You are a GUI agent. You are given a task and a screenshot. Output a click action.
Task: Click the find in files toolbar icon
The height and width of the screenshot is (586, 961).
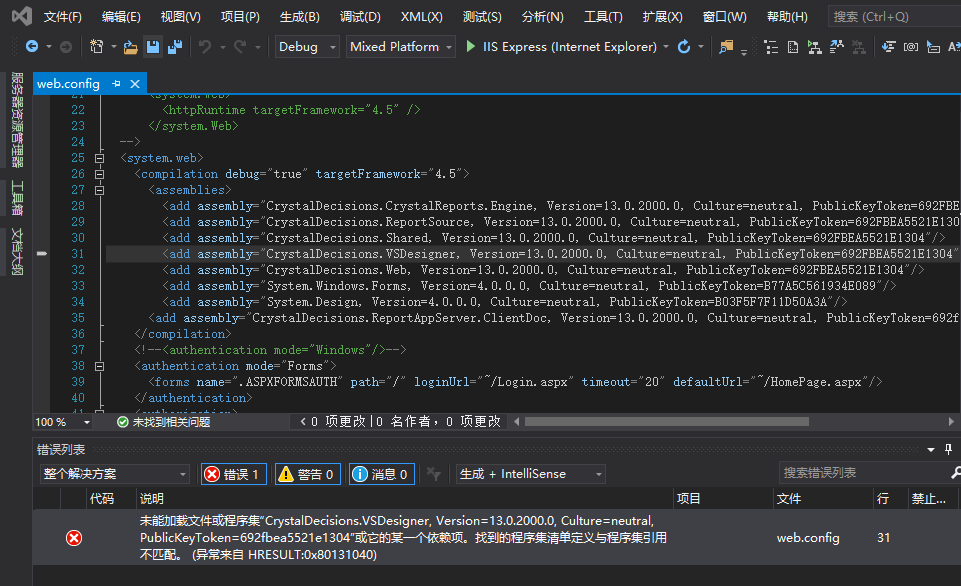pos(726,47)
